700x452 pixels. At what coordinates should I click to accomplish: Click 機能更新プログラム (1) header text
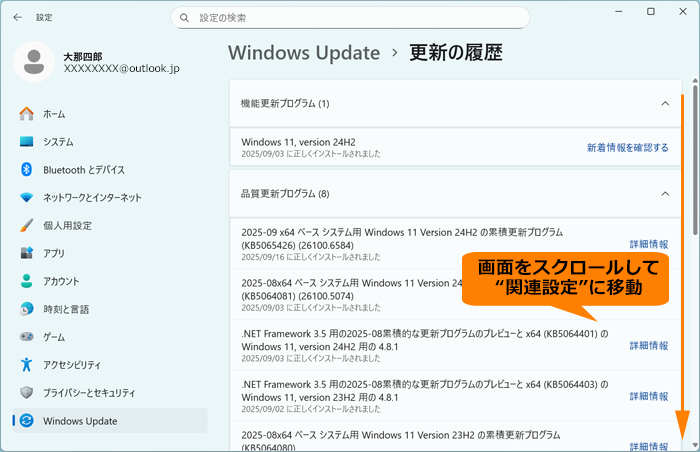tap(285, 104)
